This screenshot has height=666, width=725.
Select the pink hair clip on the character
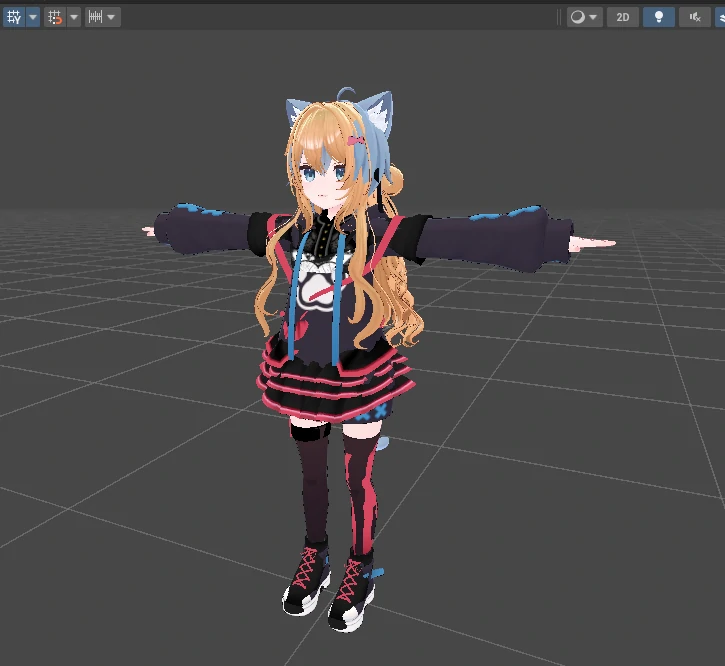coord(356,142)
